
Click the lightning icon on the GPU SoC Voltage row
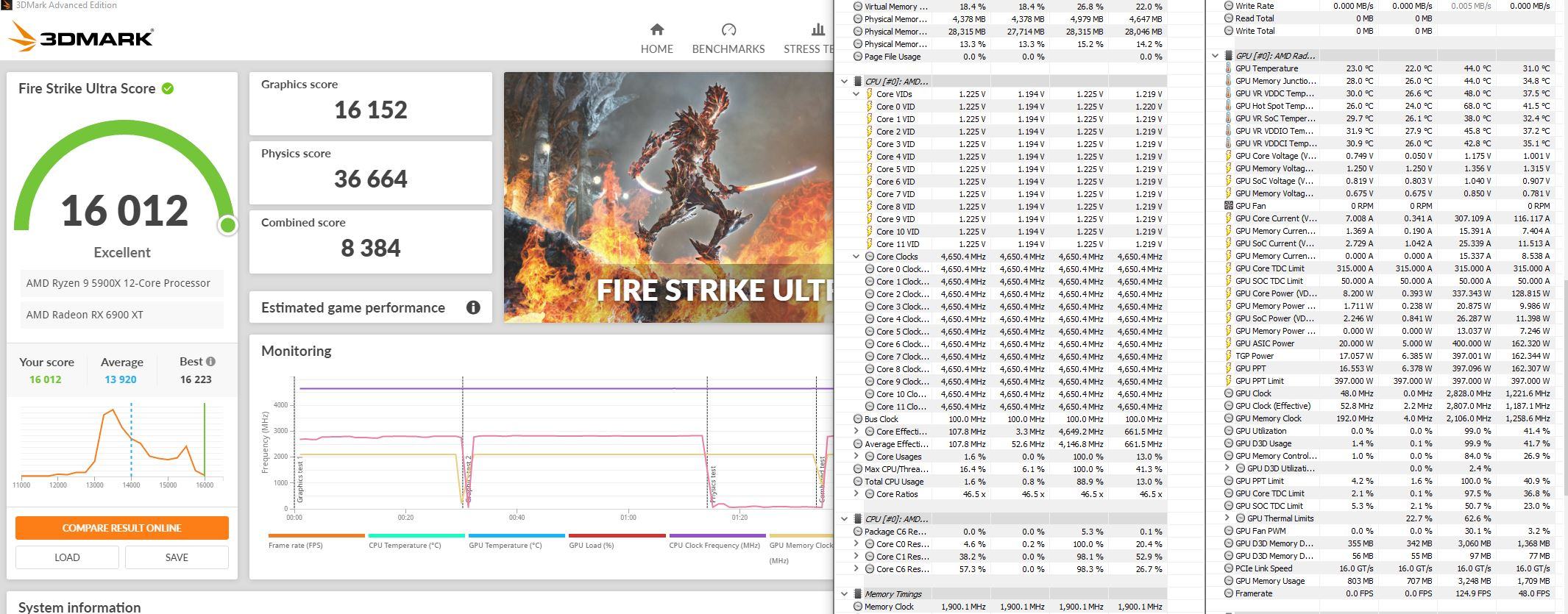click(x=1228, y=181)
